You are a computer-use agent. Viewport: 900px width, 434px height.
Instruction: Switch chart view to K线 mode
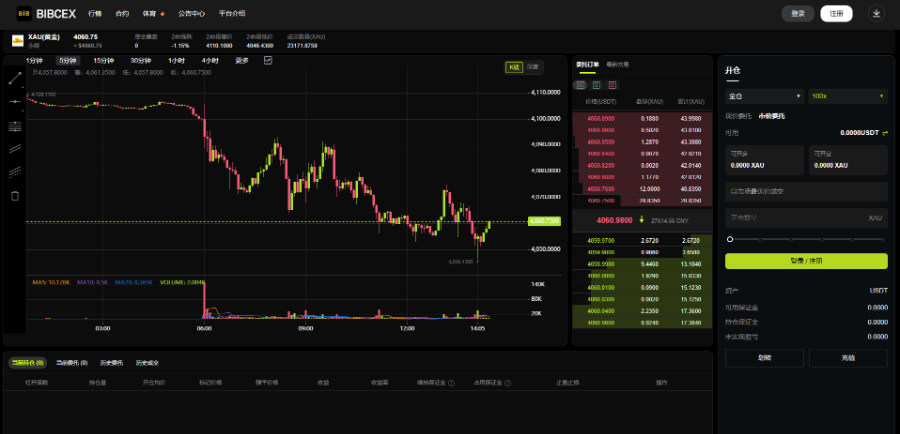[x=513, y=67]
